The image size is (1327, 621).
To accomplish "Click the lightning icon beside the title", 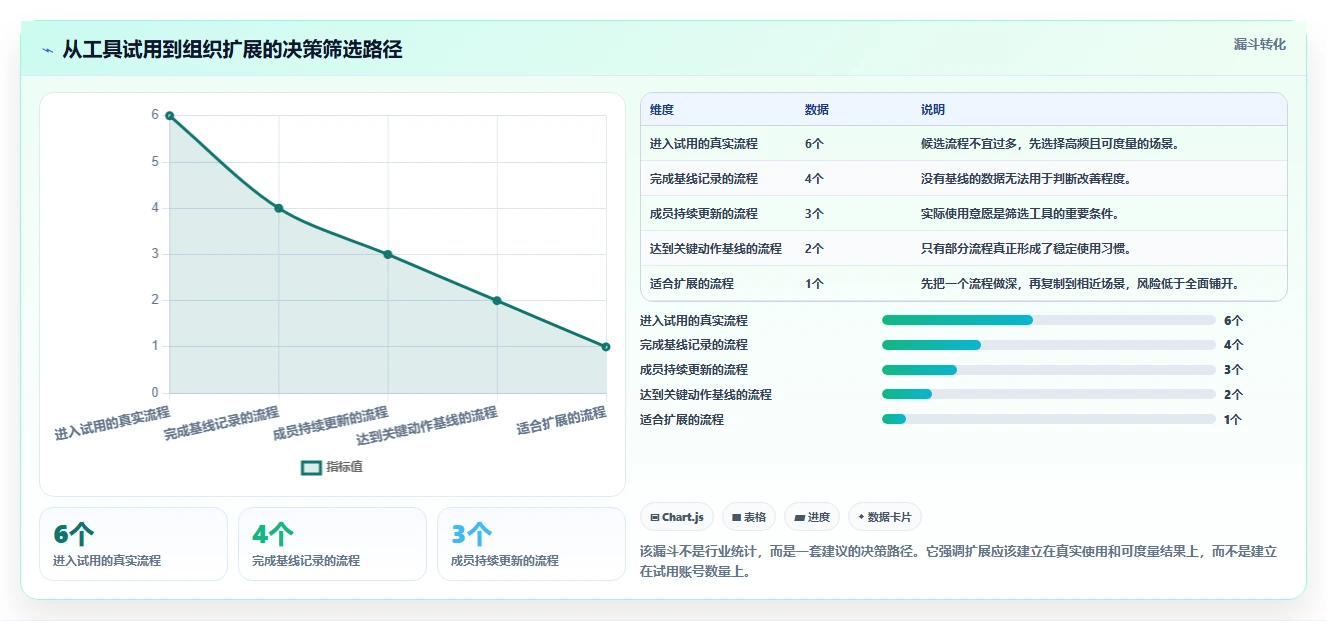I will click(x=47, y=50).
